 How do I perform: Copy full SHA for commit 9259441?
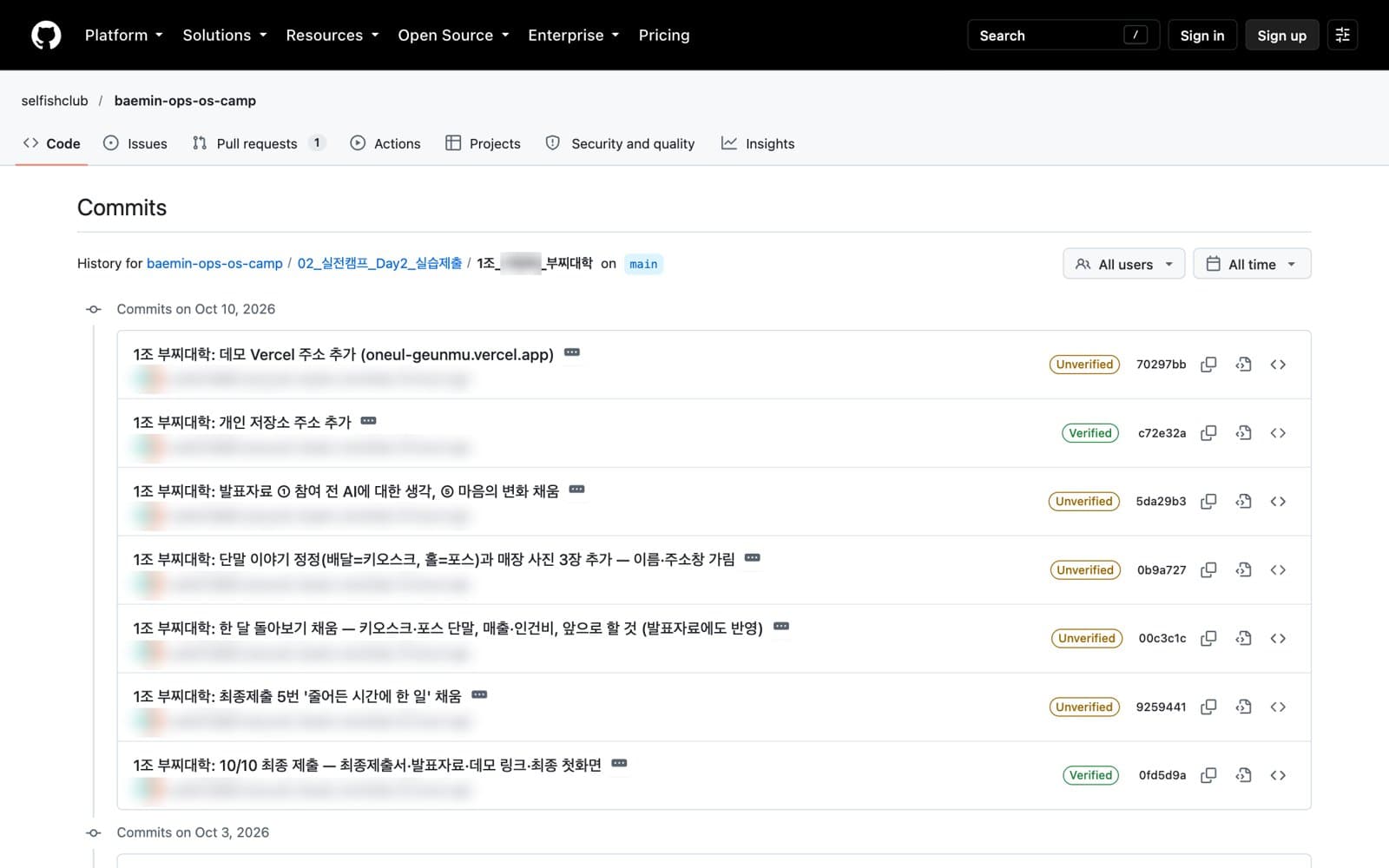pos(1208,707)
